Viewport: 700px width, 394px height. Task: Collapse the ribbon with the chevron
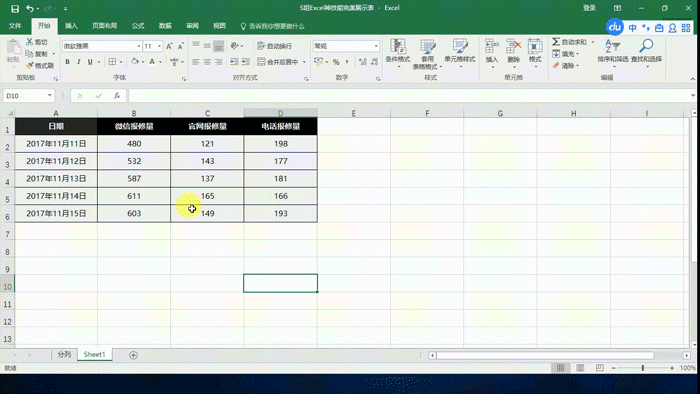pos(692,79)
